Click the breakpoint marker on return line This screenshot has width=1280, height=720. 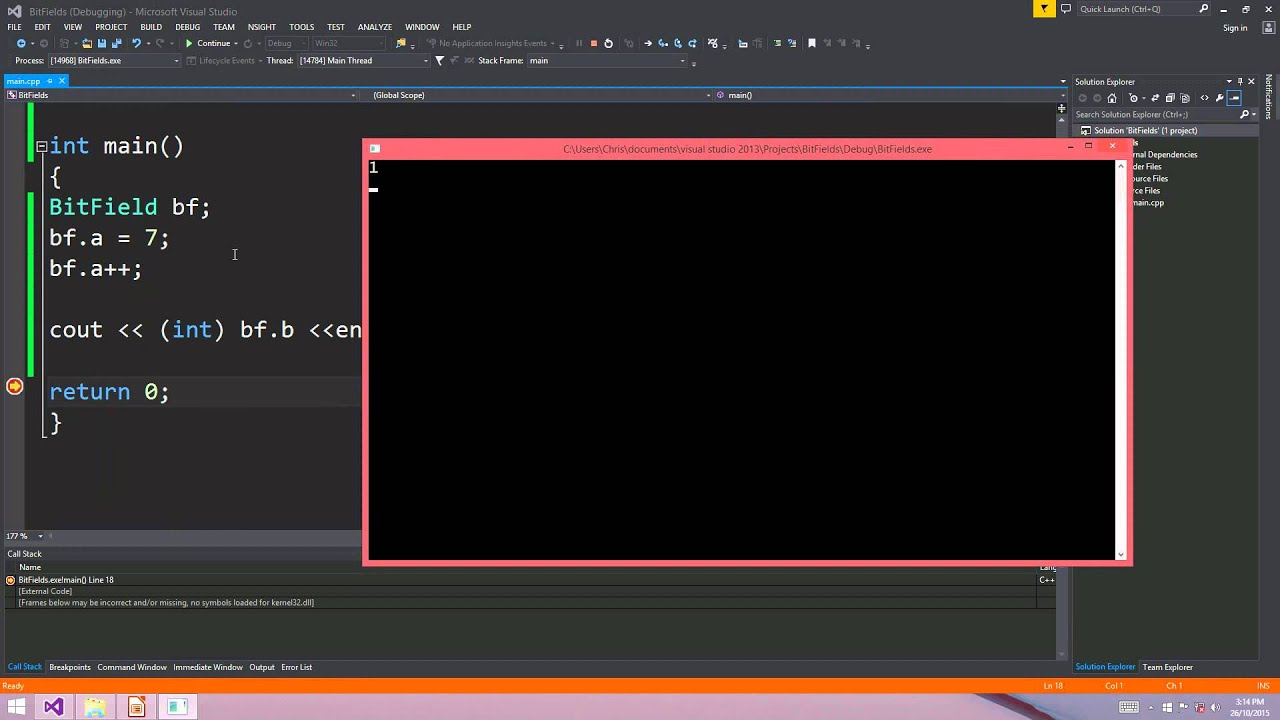tap(14, 386)
